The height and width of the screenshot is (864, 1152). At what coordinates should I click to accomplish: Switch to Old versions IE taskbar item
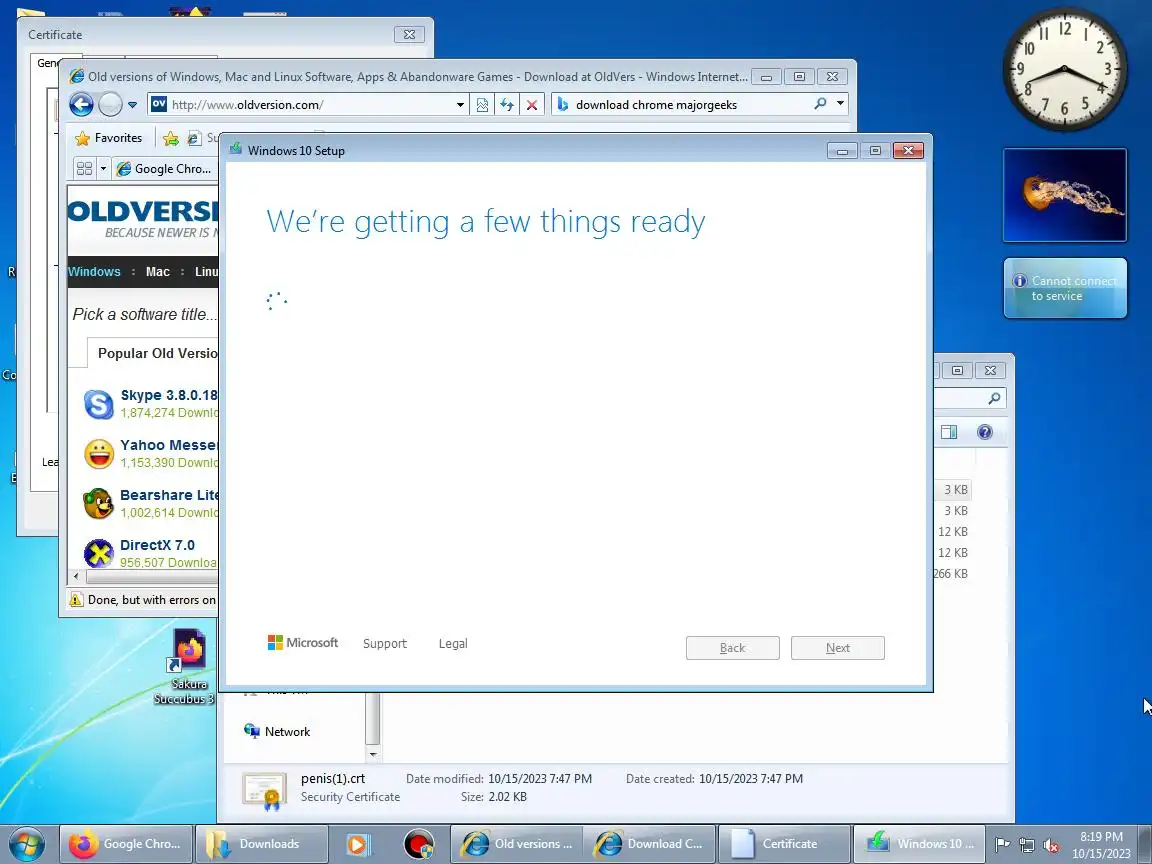[x=516, y=843]
